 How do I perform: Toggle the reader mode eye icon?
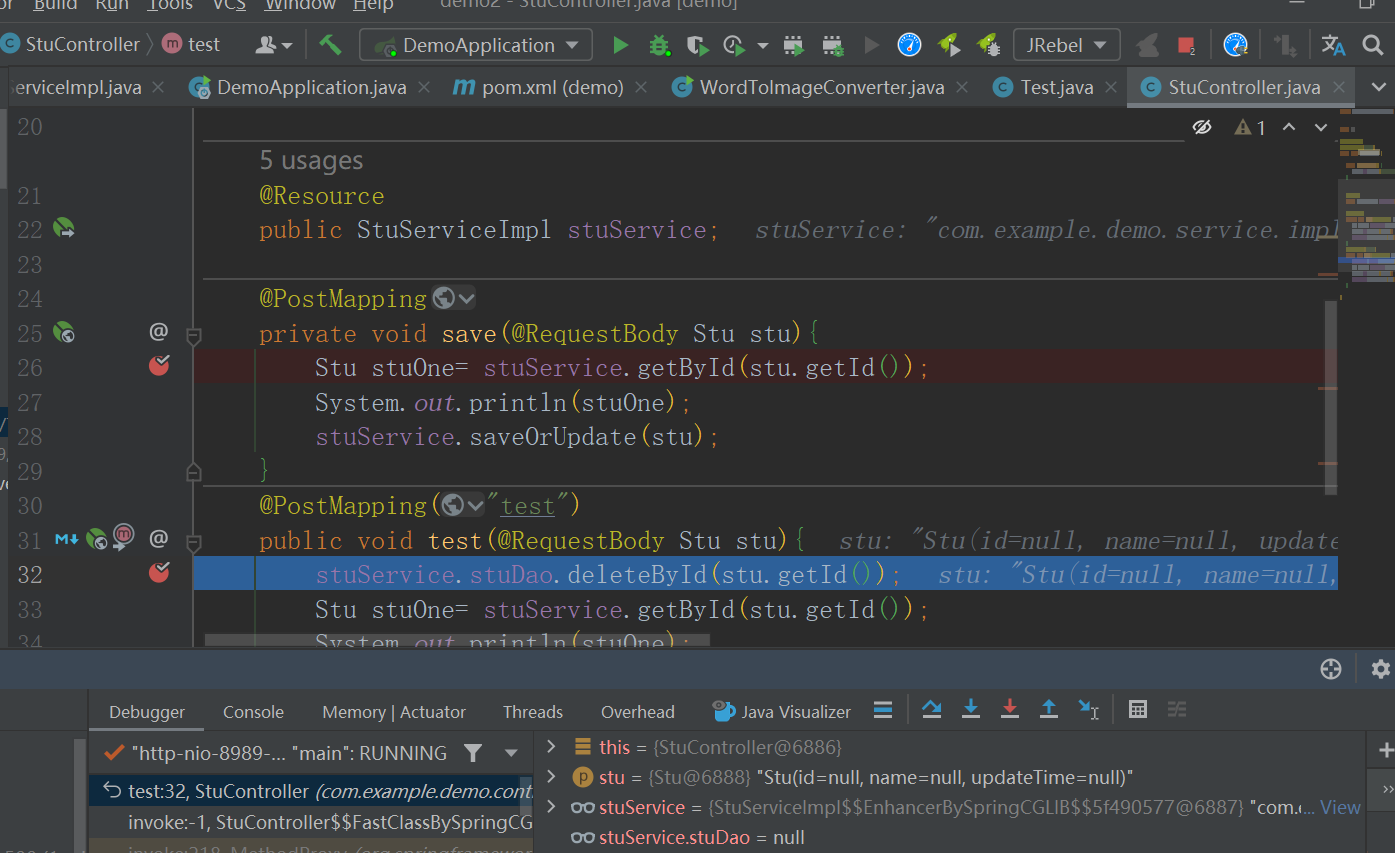coord(1202,127)
